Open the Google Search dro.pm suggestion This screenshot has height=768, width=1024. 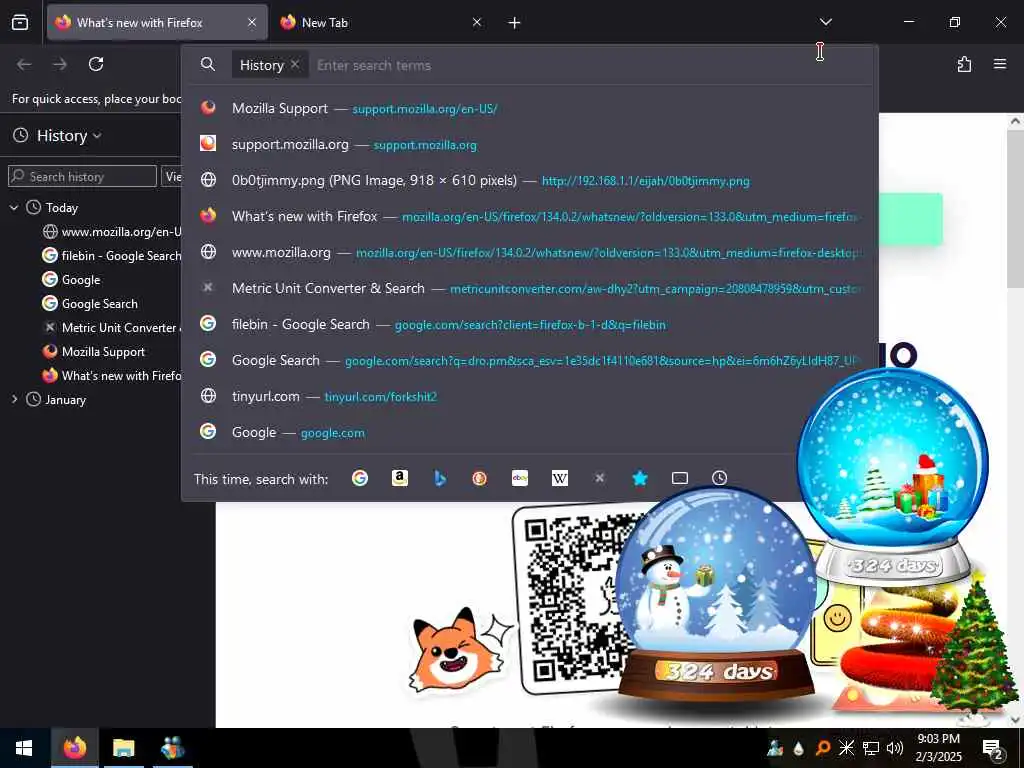point(530,360)
